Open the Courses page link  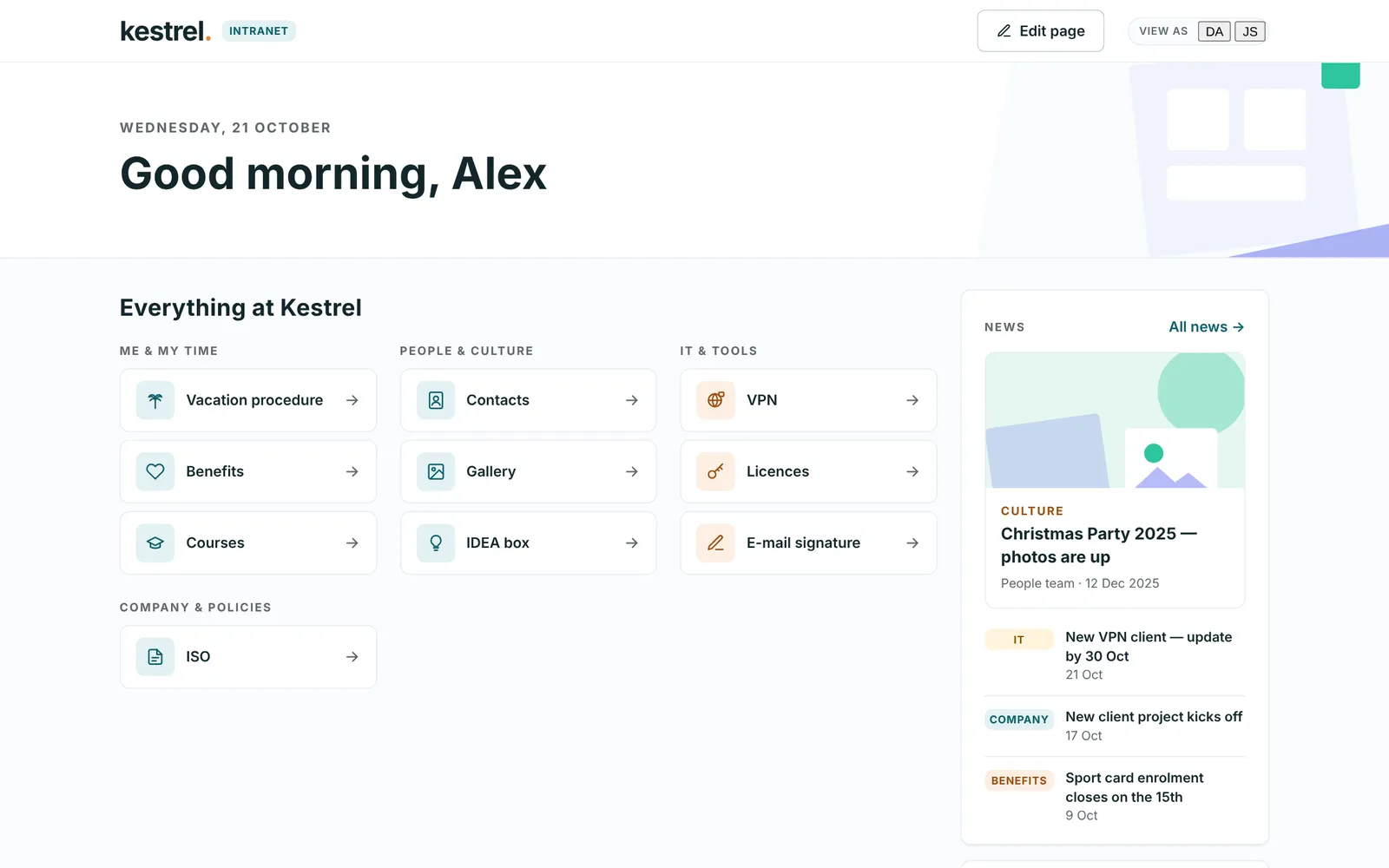pyautogui.click(x=248, y=542)
